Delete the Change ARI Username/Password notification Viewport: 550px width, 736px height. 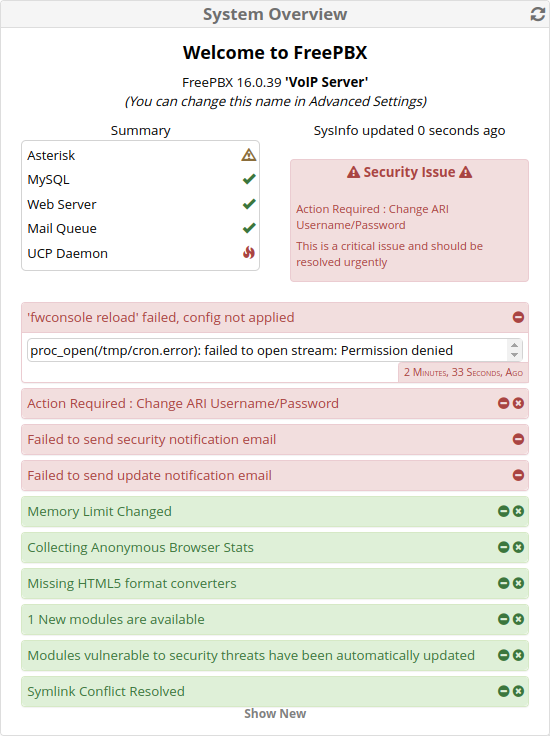(x=518, y=403)
